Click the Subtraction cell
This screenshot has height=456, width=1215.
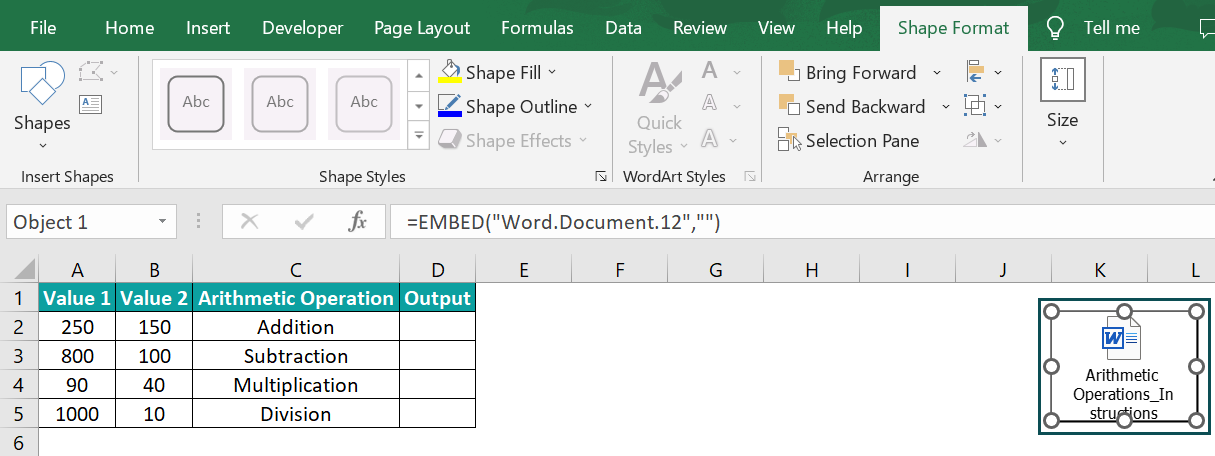click(295, 356)
